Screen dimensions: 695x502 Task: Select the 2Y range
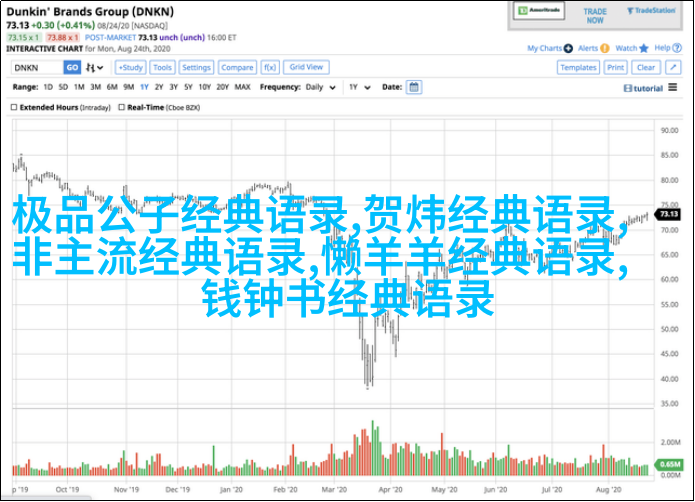159,87
